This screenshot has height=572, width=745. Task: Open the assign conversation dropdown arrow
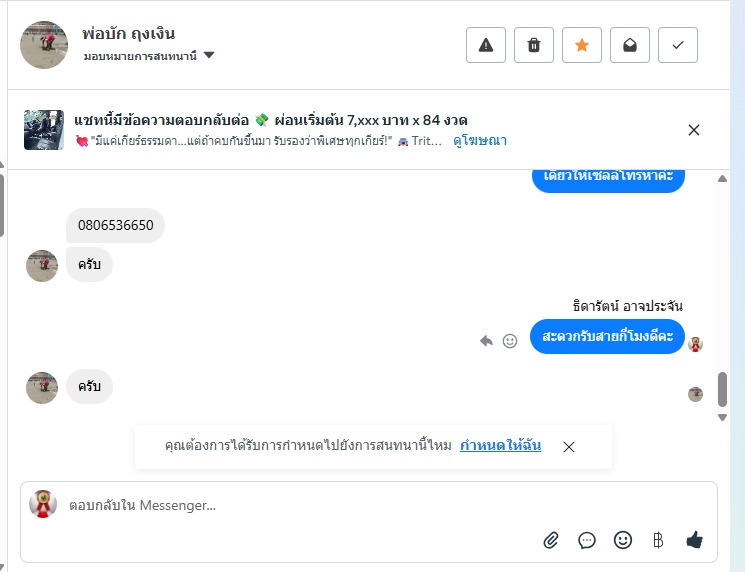point(209,56)
